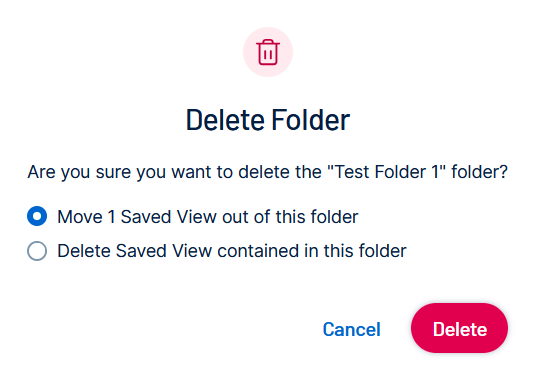
Task: Click the red trash can icon
Action: (268, 52)
